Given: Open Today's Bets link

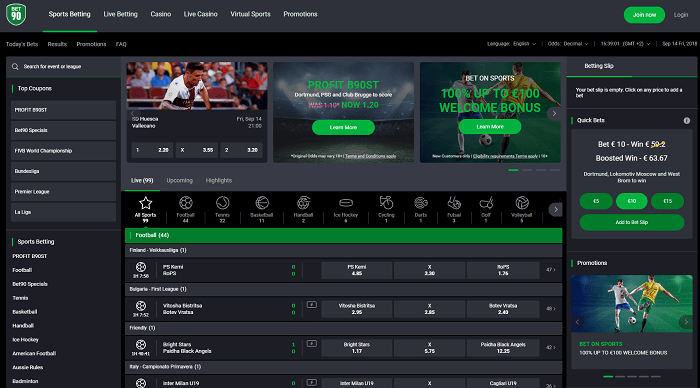Looking at the screenshot, I should [22, 44].
